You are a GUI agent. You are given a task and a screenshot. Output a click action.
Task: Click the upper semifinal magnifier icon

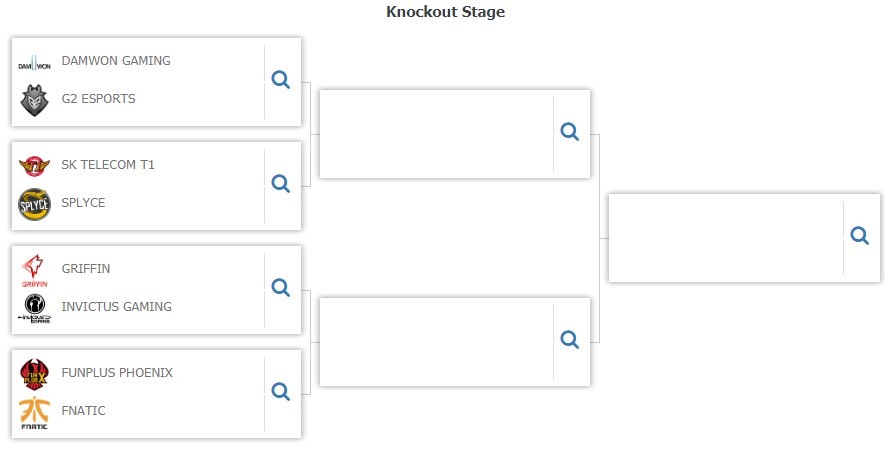tap(569, 132)
